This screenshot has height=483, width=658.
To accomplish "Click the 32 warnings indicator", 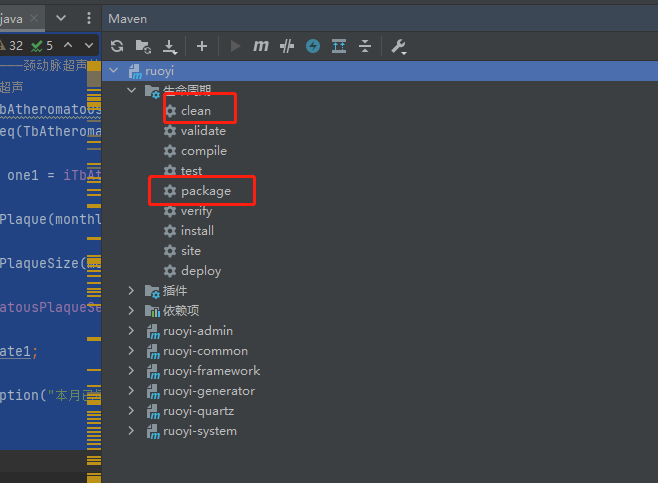I will click(x=11, y=45).
